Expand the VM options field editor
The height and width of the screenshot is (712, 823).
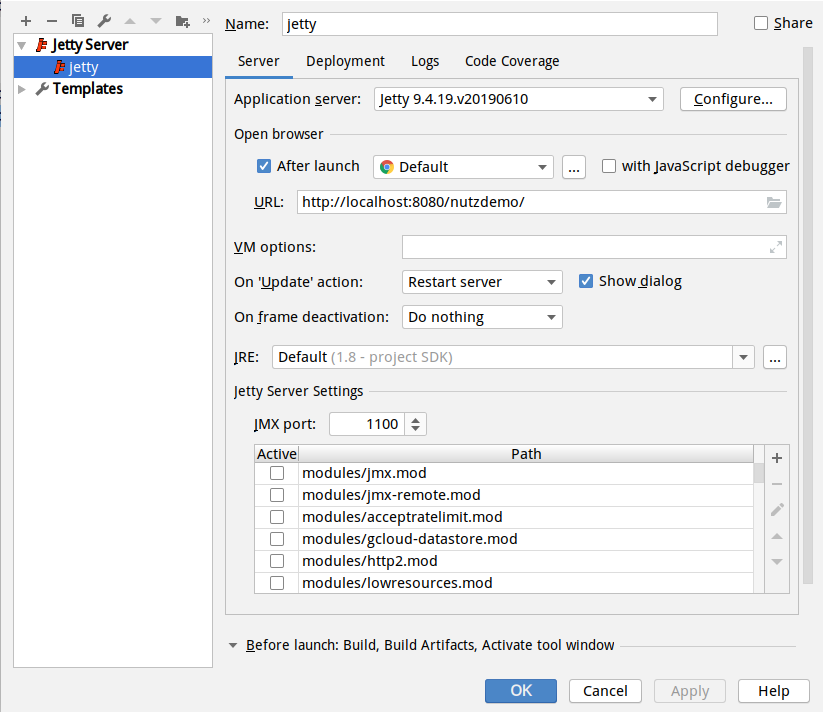776,247
